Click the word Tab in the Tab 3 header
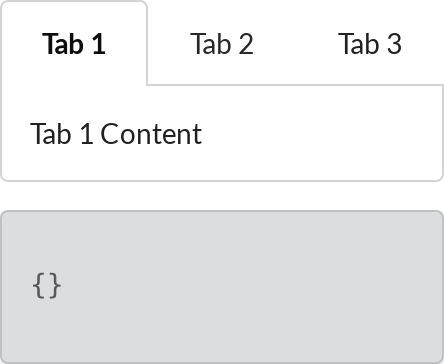This screenshot has width=444, height=364. 359,44
